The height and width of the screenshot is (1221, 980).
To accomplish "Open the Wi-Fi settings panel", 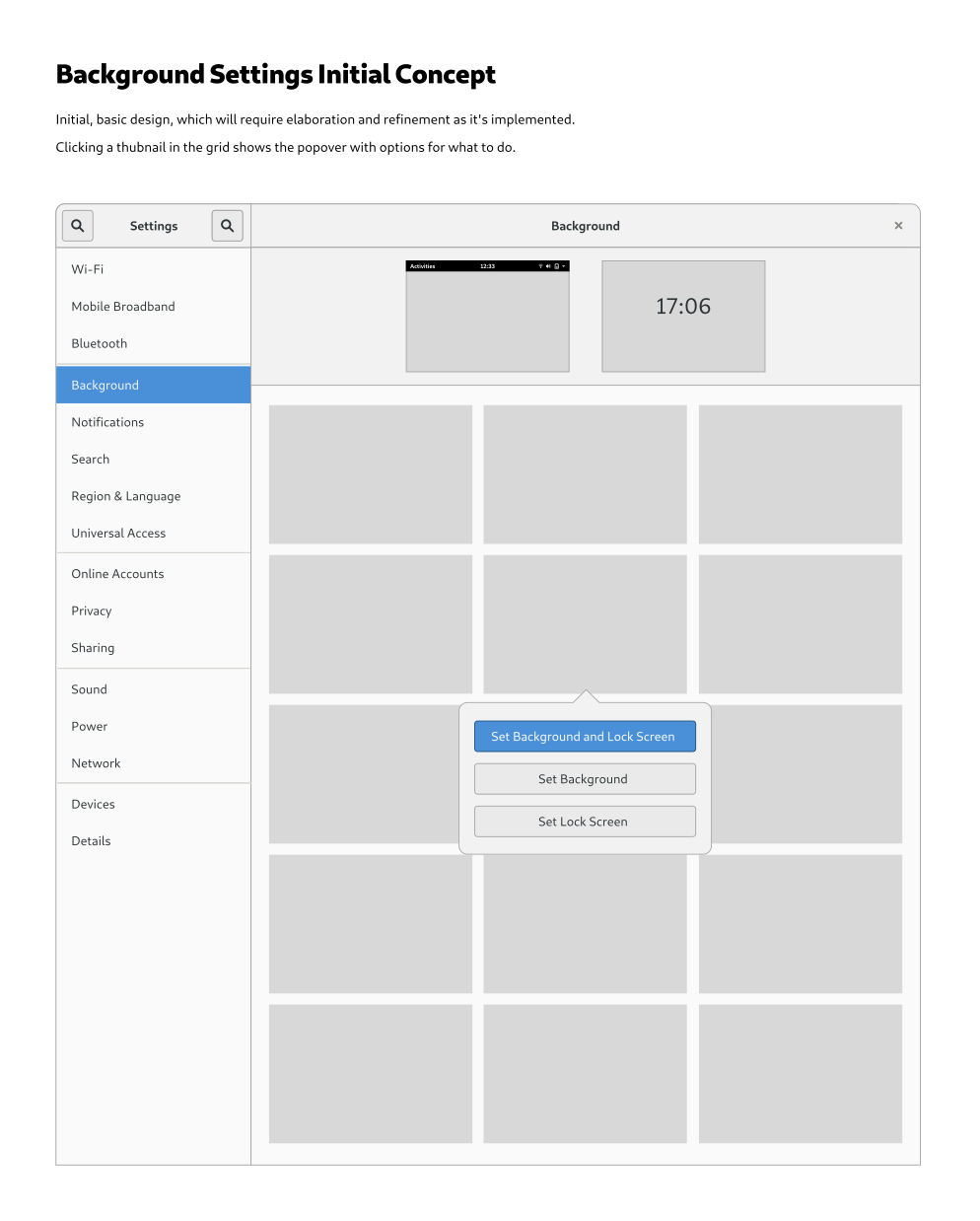I will [x=88, y=269].
